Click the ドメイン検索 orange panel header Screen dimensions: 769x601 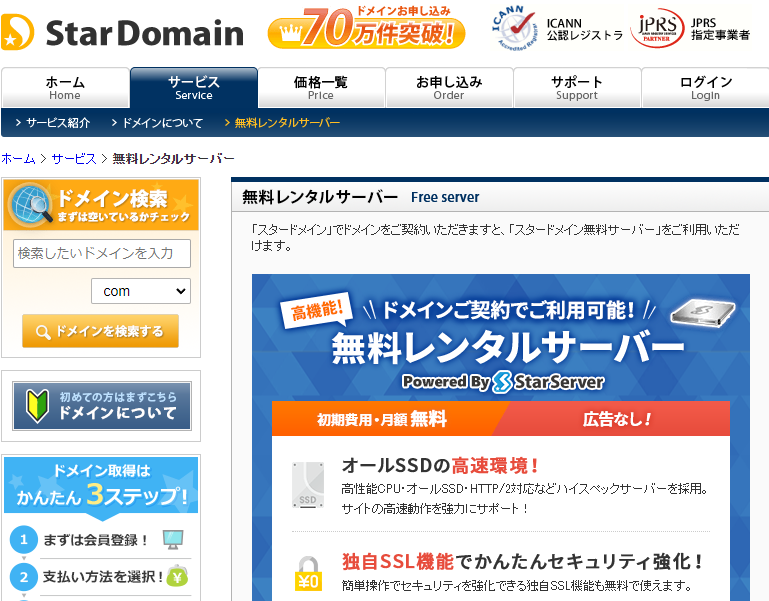(101, 205)
